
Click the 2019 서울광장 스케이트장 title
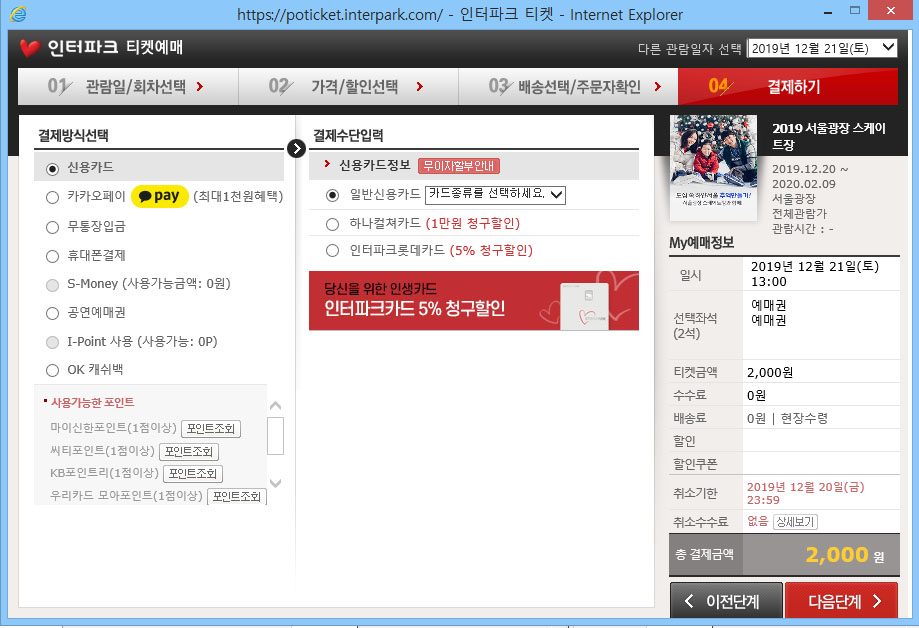click(829, 136)
